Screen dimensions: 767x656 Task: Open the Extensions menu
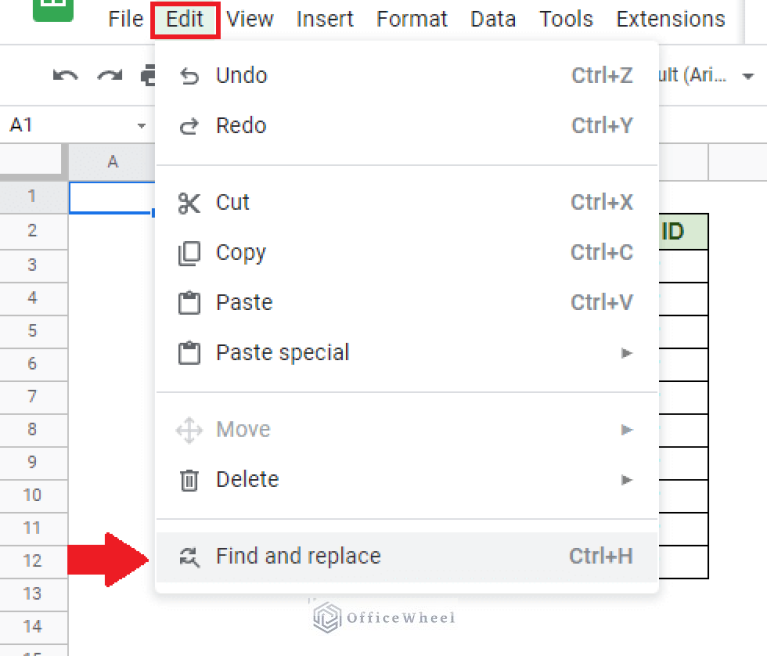tap(670, 19)
